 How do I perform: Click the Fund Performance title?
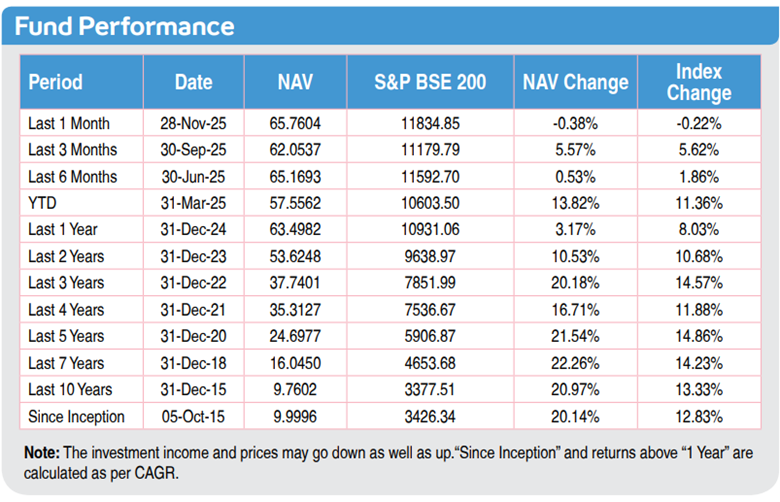click(127, 26)
